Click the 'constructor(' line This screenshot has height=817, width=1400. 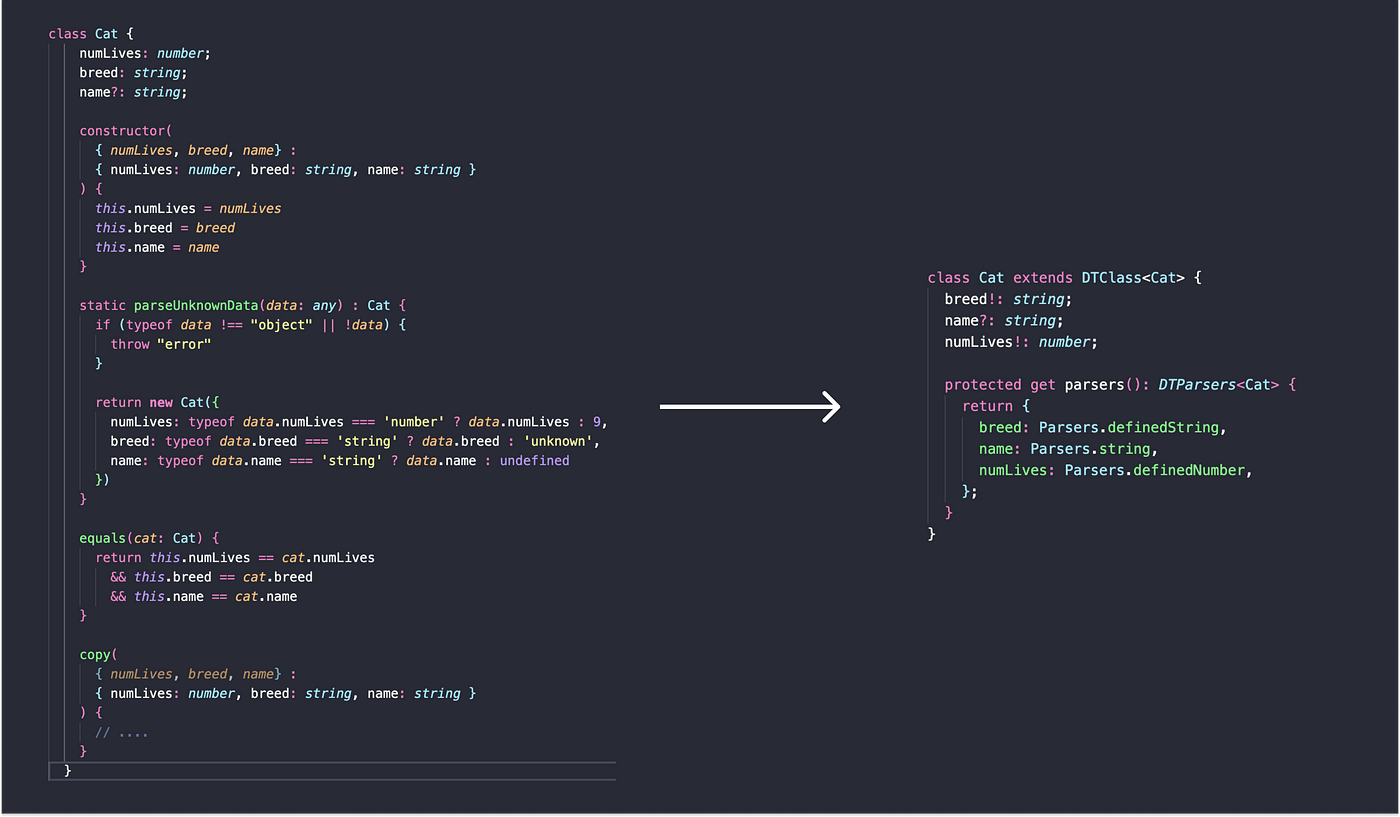coord(126,130)
